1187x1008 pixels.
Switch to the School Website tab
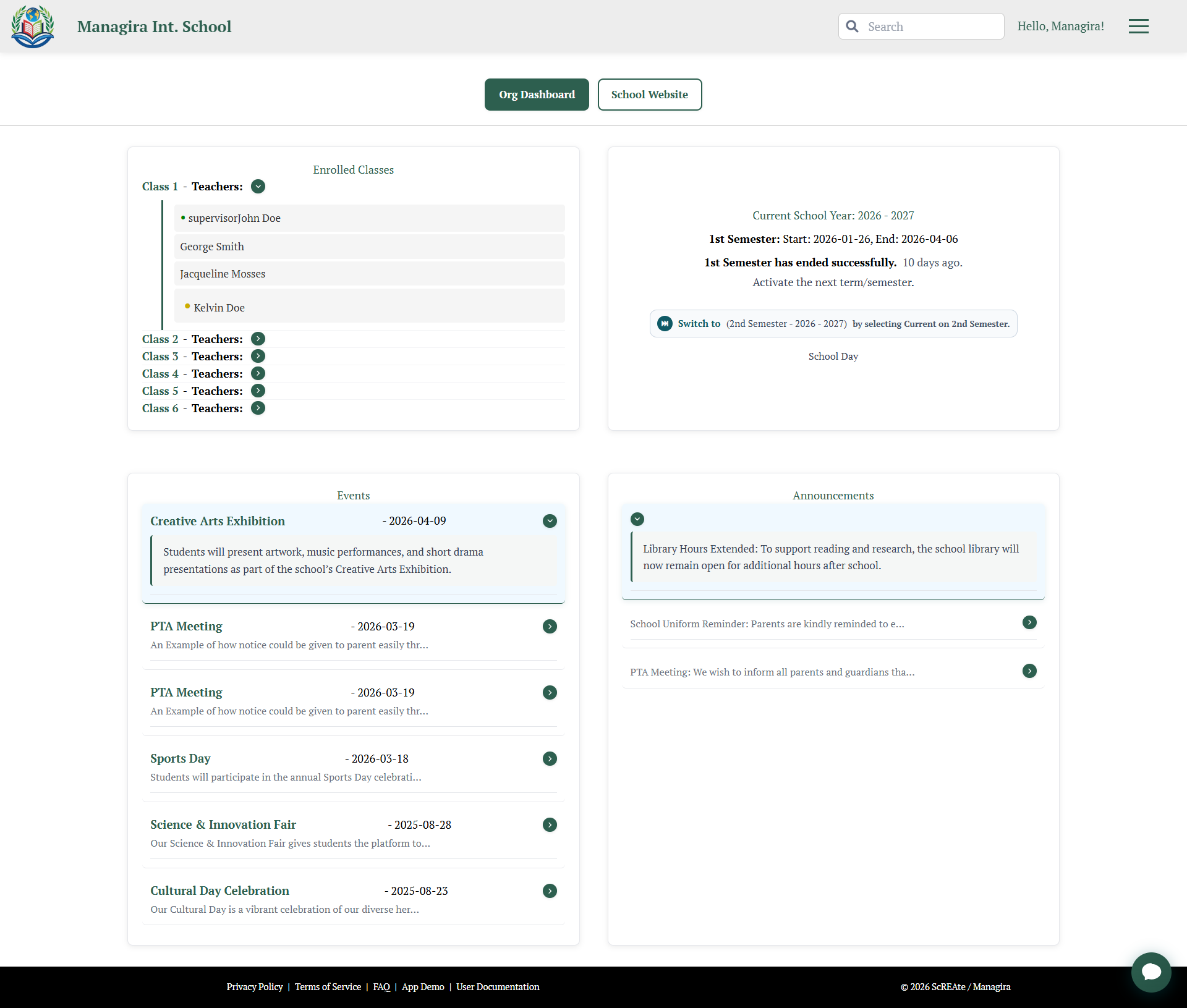[649, 95]
